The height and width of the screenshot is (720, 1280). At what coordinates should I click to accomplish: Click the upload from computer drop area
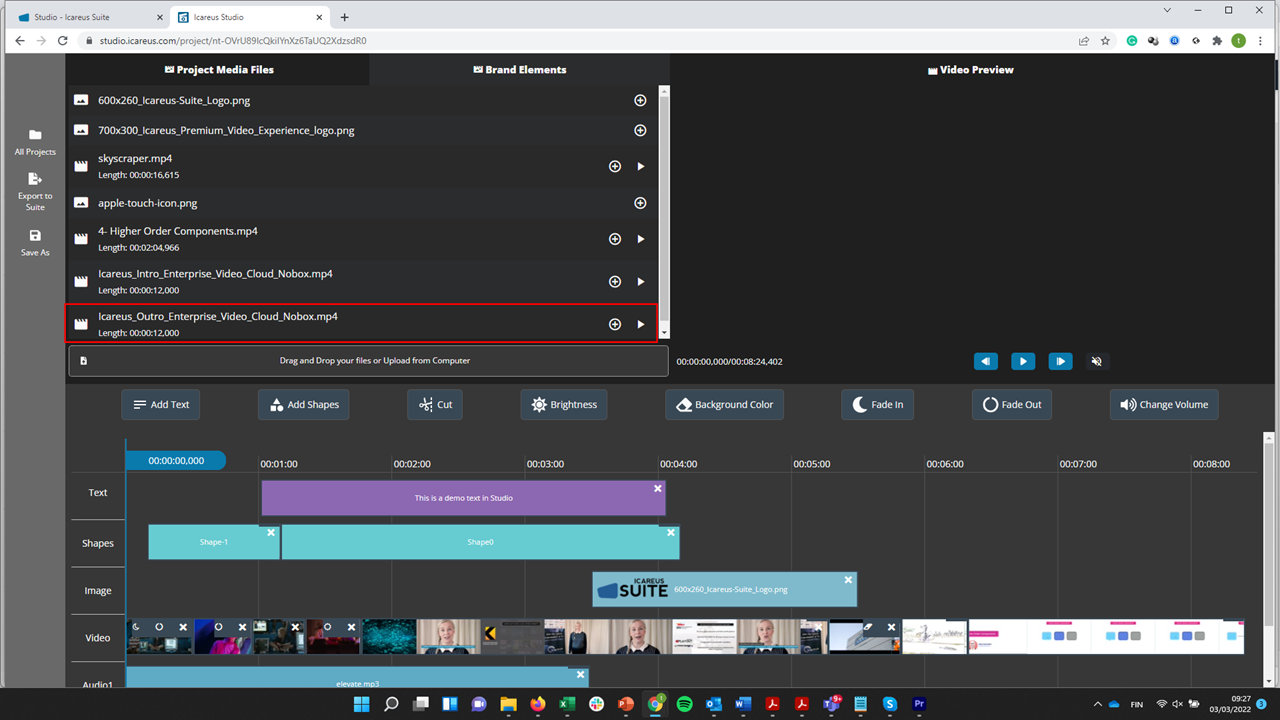tap(368, 361)
